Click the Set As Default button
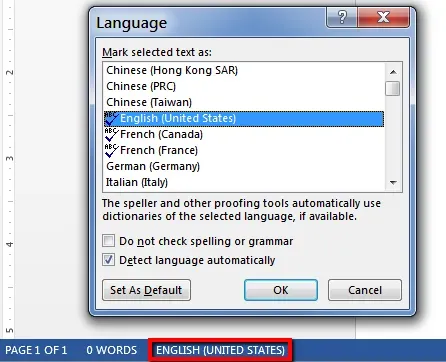Image resolution: width=446 pixels, height=362 pixels. coord(146,290)
